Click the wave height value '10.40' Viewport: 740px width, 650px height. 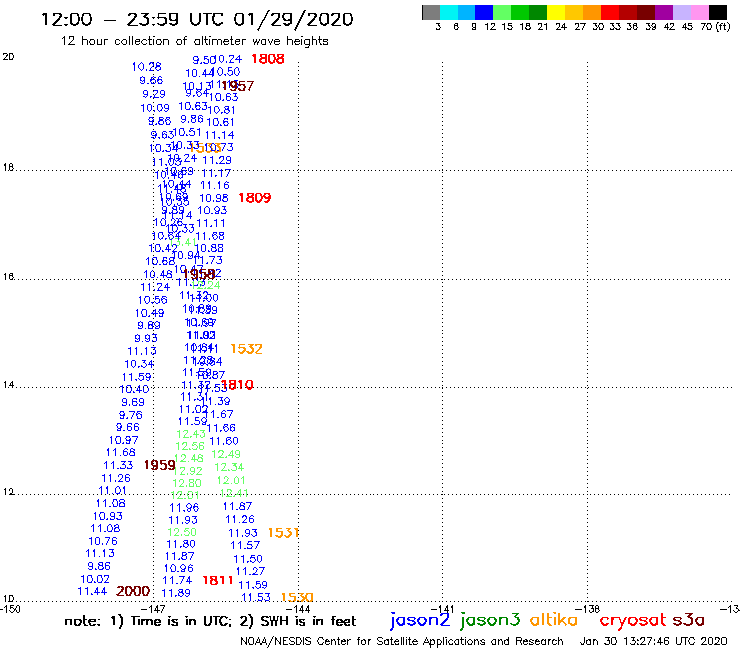(x=135, y=389)
